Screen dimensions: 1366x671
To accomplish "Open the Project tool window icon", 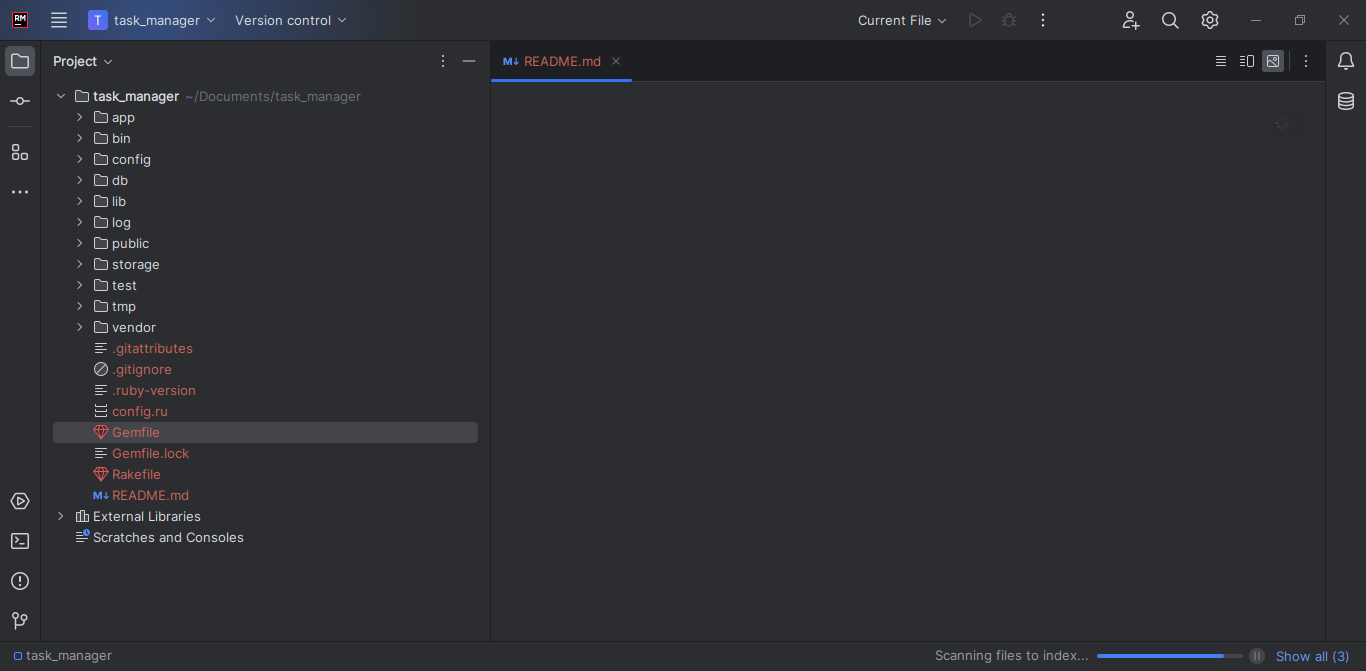I will (x=20, y=61).
